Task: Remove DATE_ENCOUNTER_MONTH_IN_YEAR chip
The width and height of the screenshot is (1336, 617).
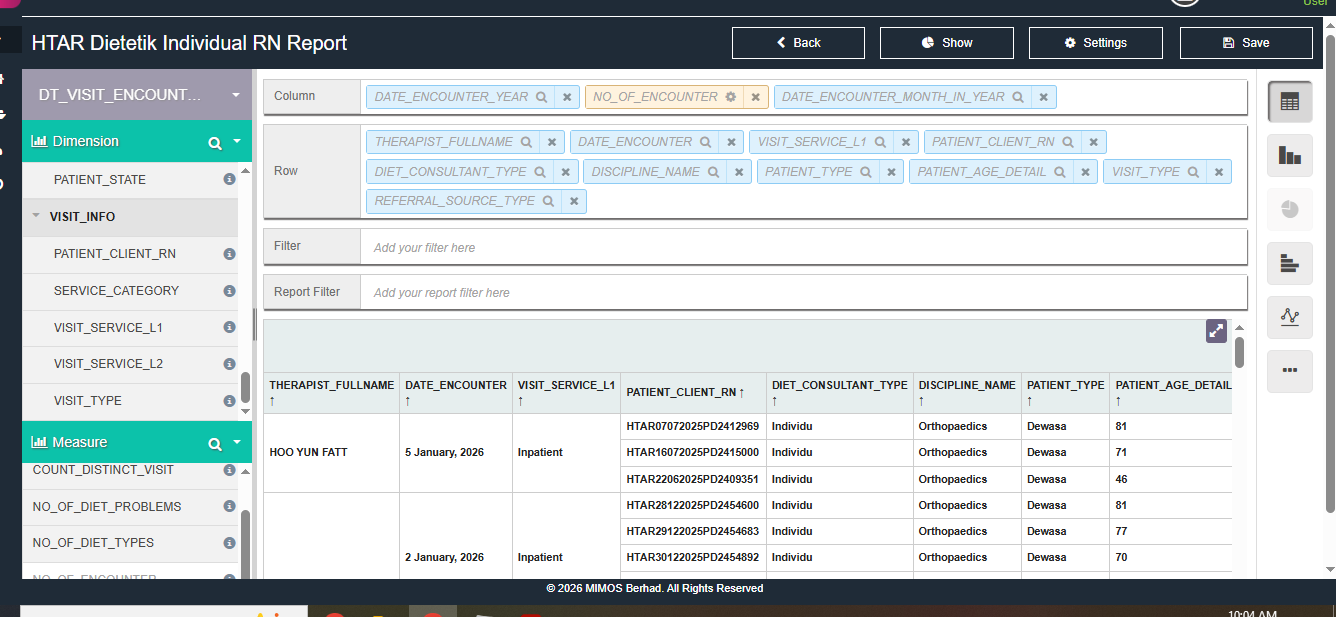Action: [x=1044, y=97]
